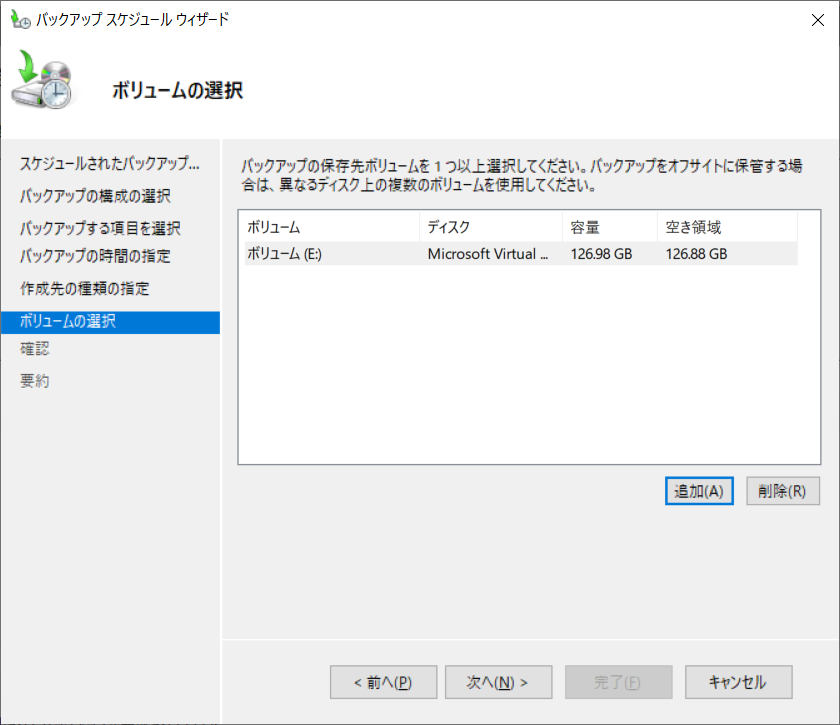Open the バックアップする項目を選択 step
The height and width of the screenshot is (725, 840).
(107, 227)
